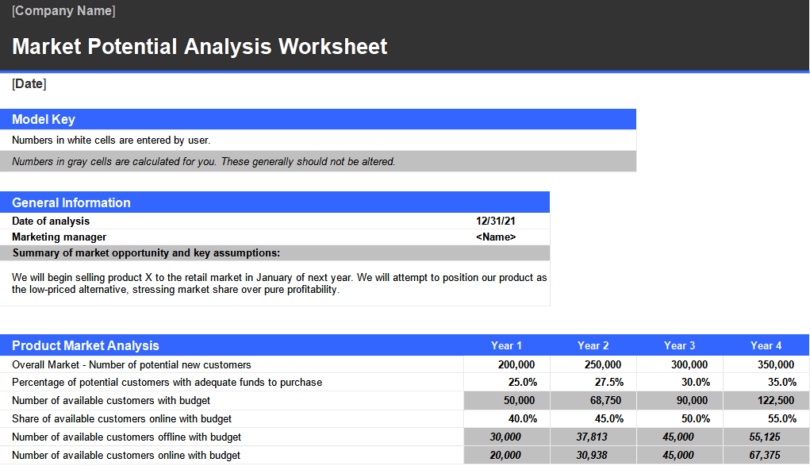The height and width of the screenshot is (466, 810).
Task: Select 'Number of available customers online with budget' label
Action: 126,455
